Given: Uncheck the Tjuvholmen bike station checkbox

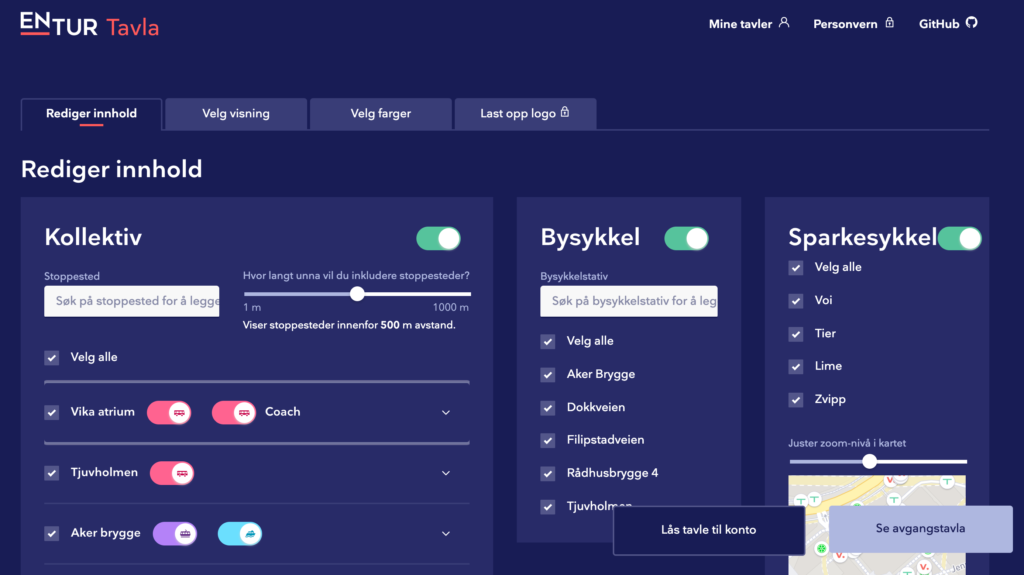Looking at the screenshot, I should point(548,507).
